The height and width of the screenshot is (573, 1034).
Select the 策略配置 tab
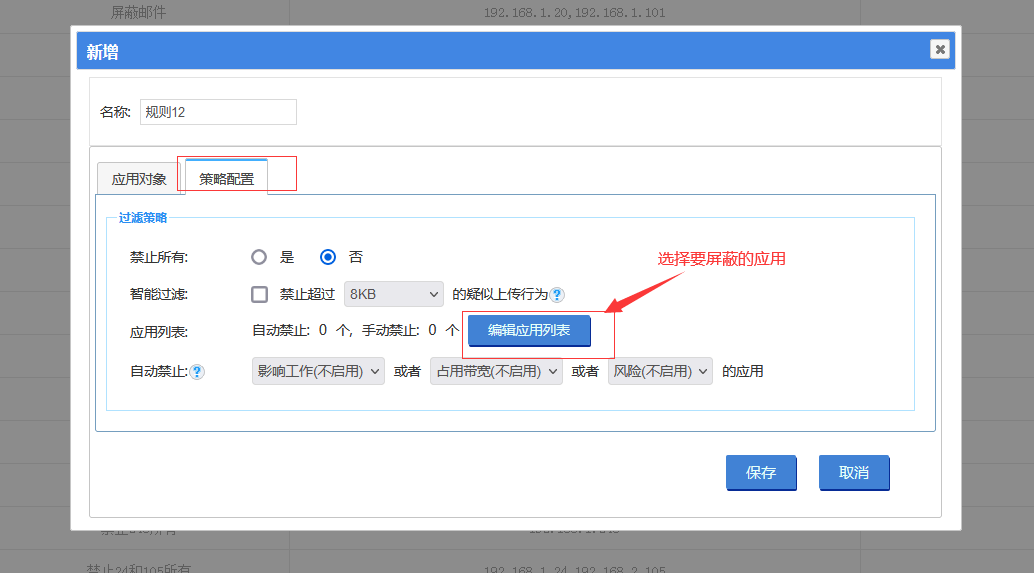(226, 179)
